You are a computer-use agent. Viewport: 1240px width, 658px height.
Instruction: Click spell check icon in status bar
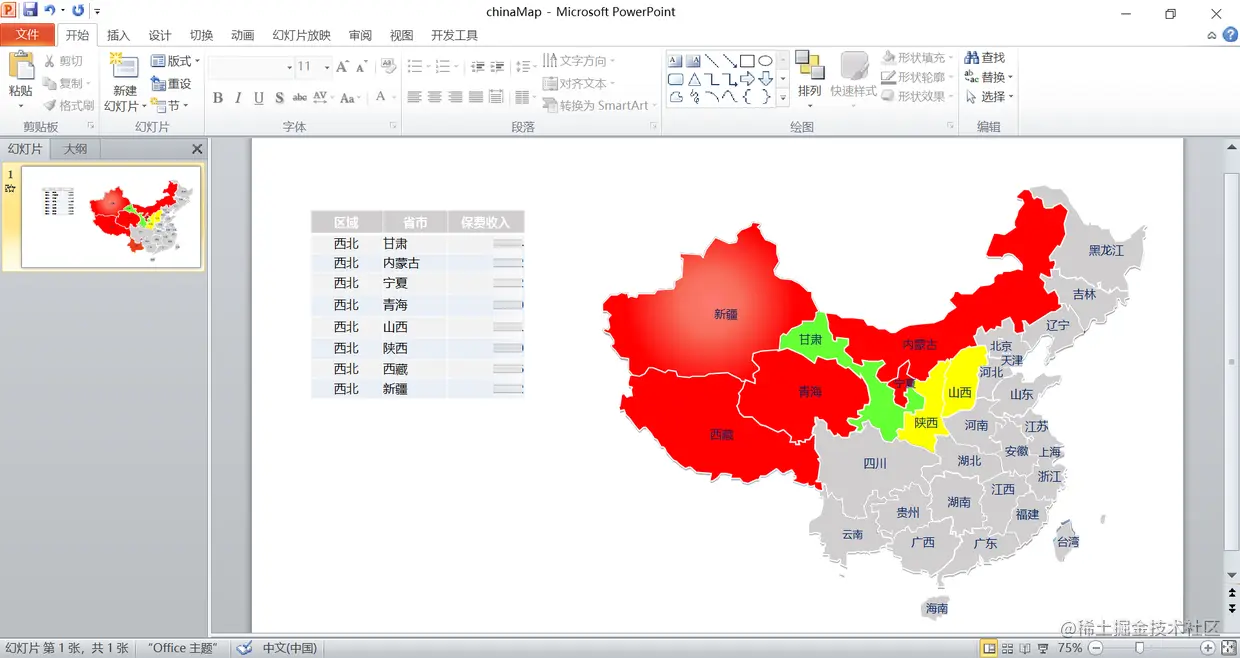(x=244, y=648)
